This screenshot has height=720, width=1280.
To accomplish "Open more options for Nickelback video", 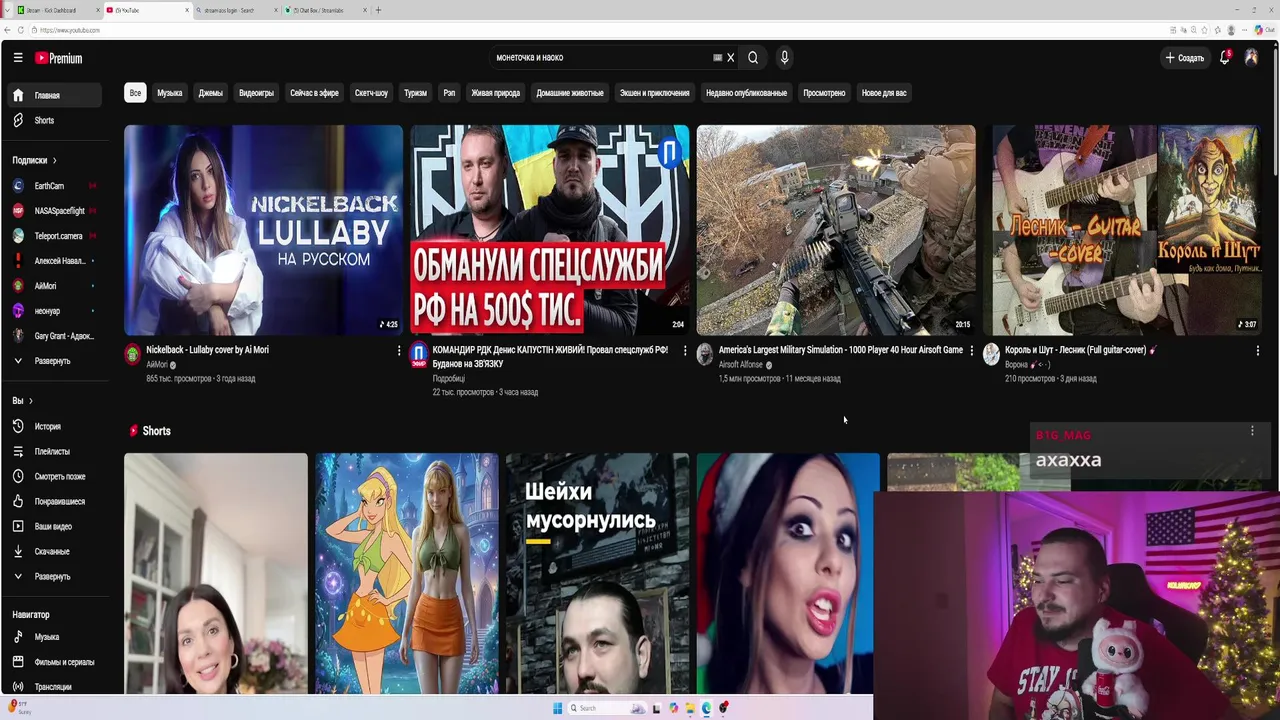I will tap(399, 351).
